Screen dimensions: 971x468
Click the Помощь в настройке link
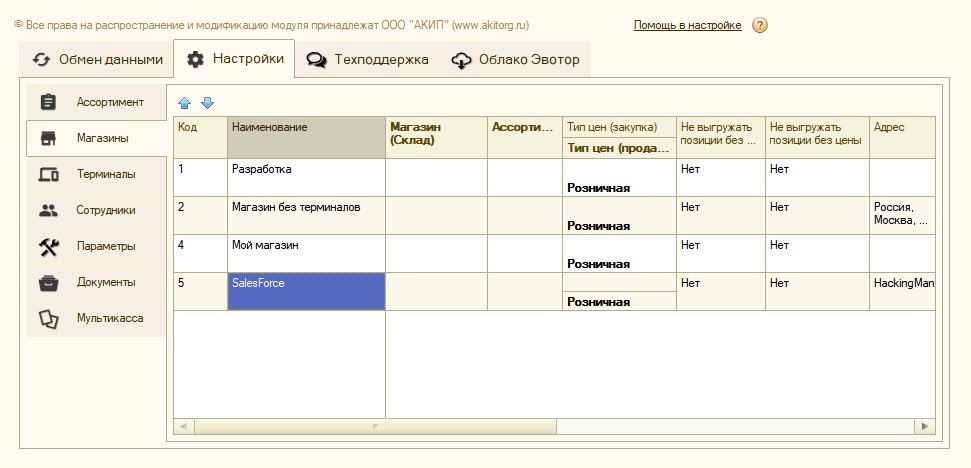pyautogui.click(x=687, y=25)
